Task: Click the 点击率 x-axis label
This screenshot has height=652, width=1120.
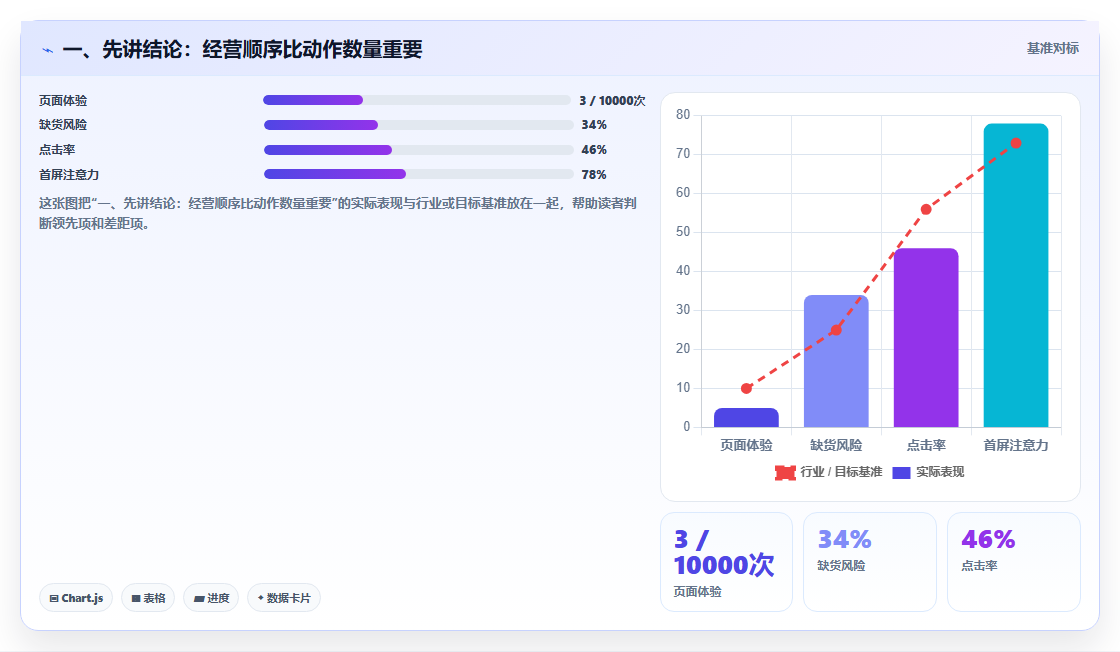Action: tap(926, 446)
